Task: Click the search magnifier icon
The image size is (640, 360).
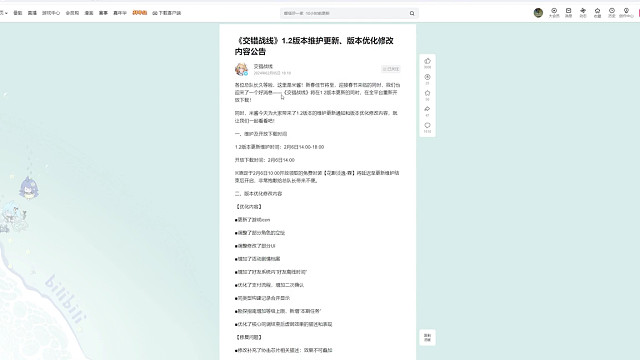Action: (x=412, y=13)
